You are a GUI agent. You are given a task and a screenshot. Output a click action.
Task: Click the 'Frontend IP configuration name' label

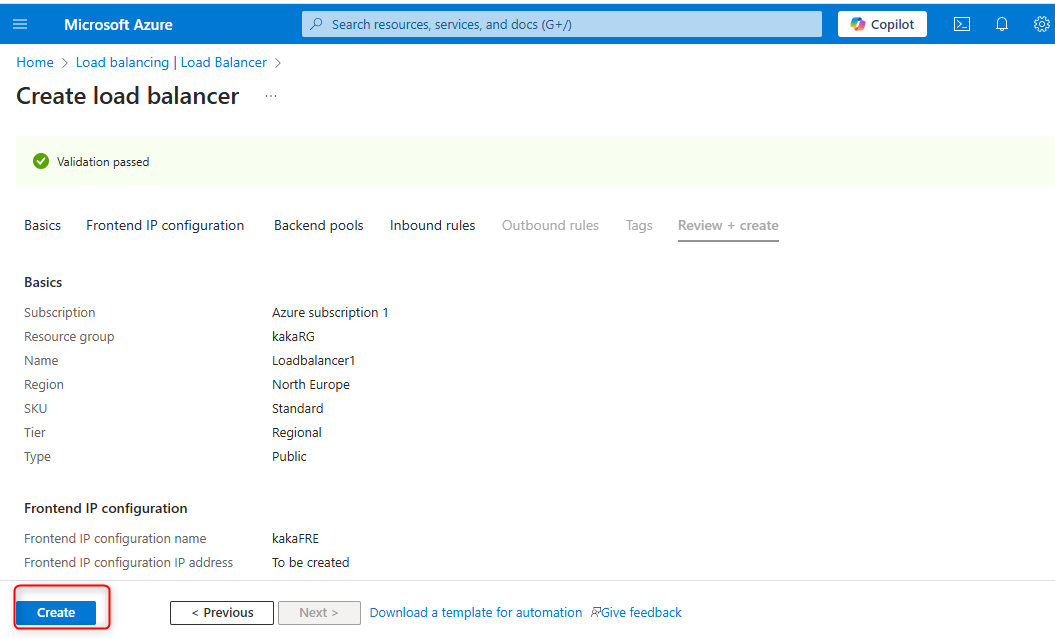pyautogui.click(x=115, y=538)
